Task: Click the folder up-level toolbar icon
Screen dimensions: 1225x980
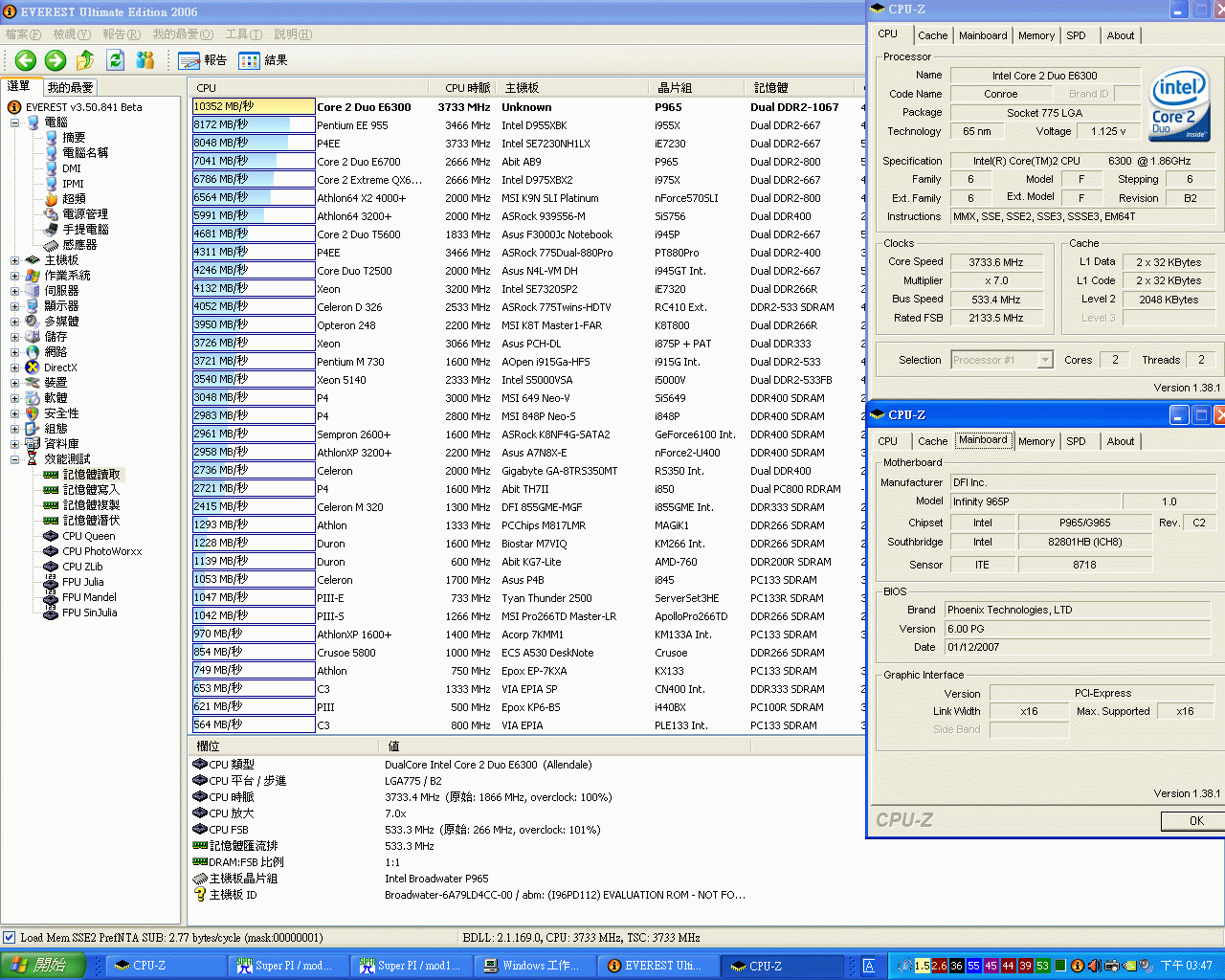Action: (x=85, y=60)
